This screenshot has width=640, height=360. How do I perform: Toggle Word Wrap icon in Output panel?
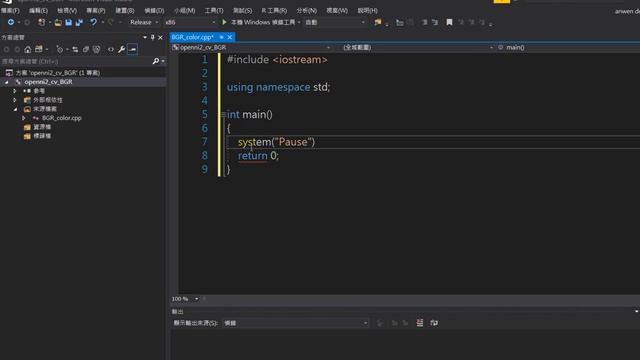point(434,323)
